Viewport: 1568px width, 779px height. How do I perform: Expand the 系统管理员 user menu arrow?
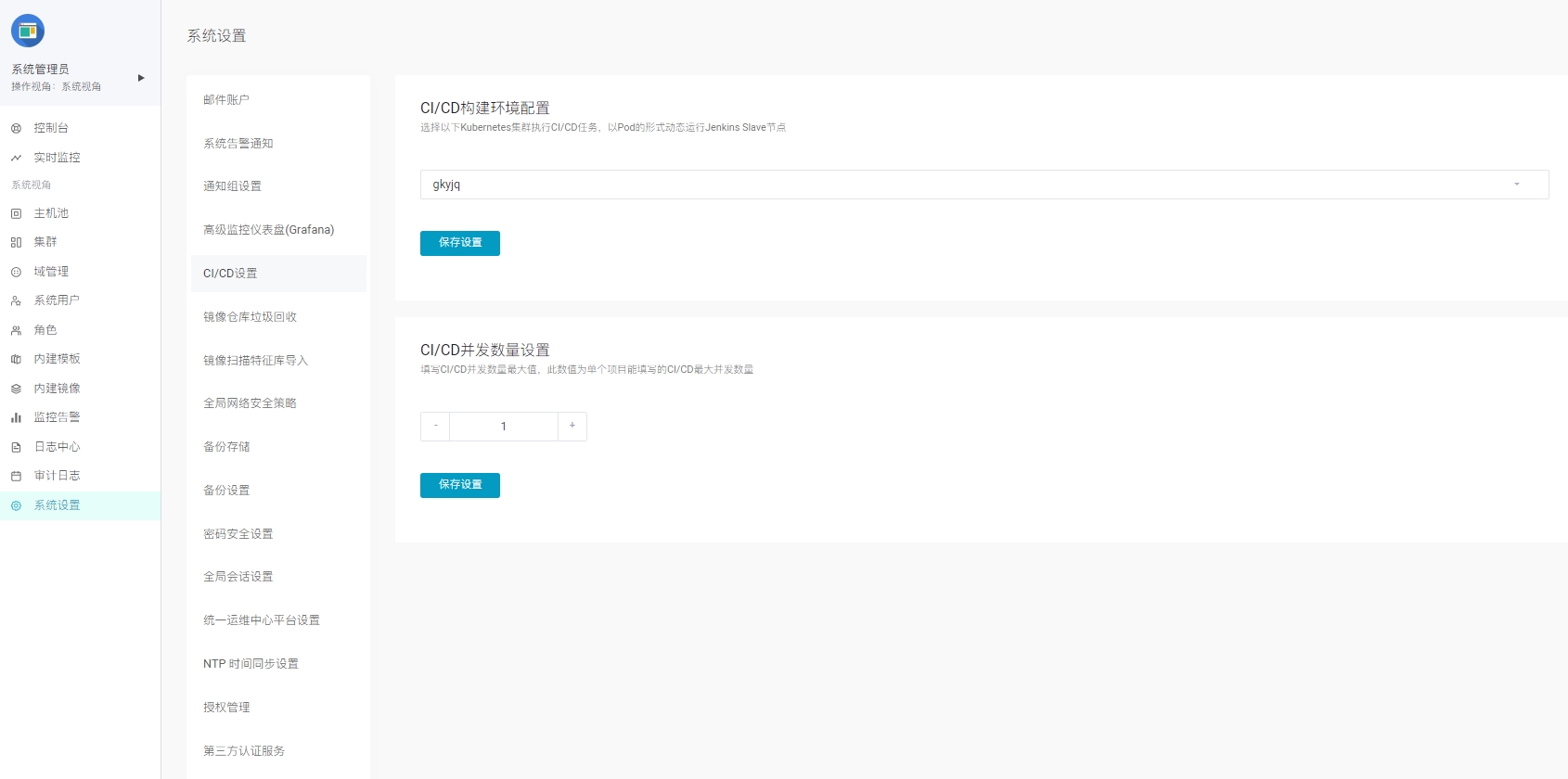click(x=141, y=78)
